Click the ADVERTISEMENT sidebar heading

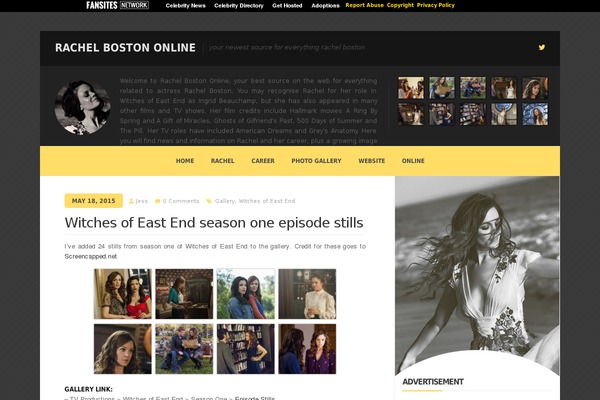(433, 382)
